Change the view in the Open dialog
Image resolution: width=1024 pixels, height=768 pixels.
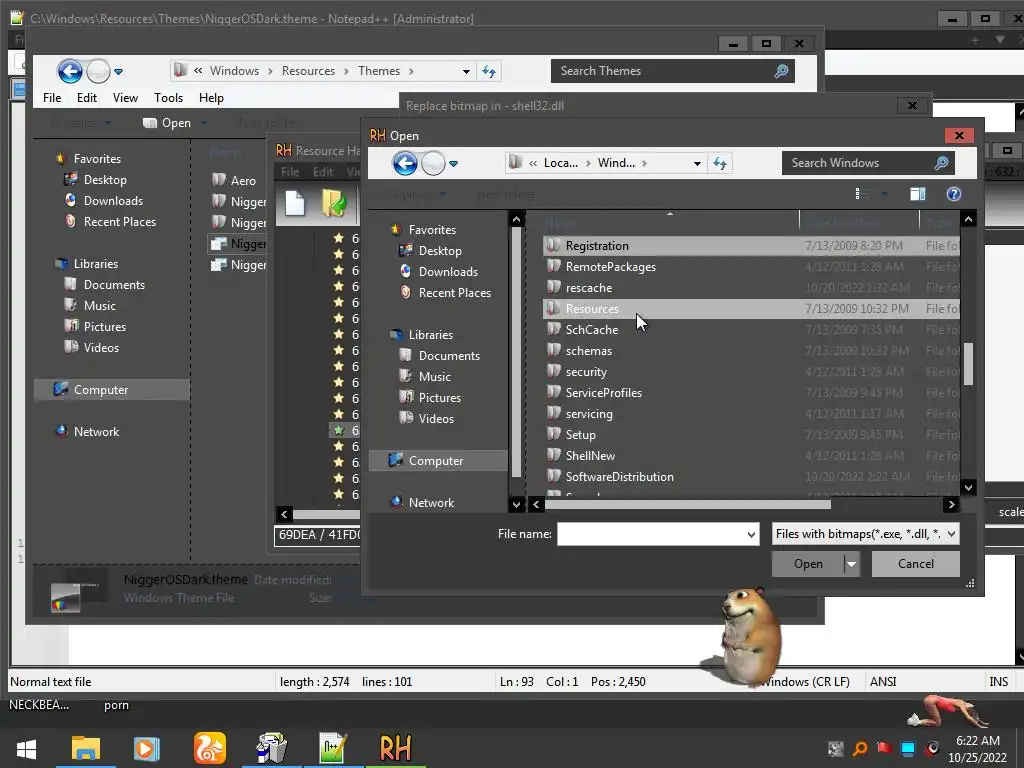click(x=863, y=194)
